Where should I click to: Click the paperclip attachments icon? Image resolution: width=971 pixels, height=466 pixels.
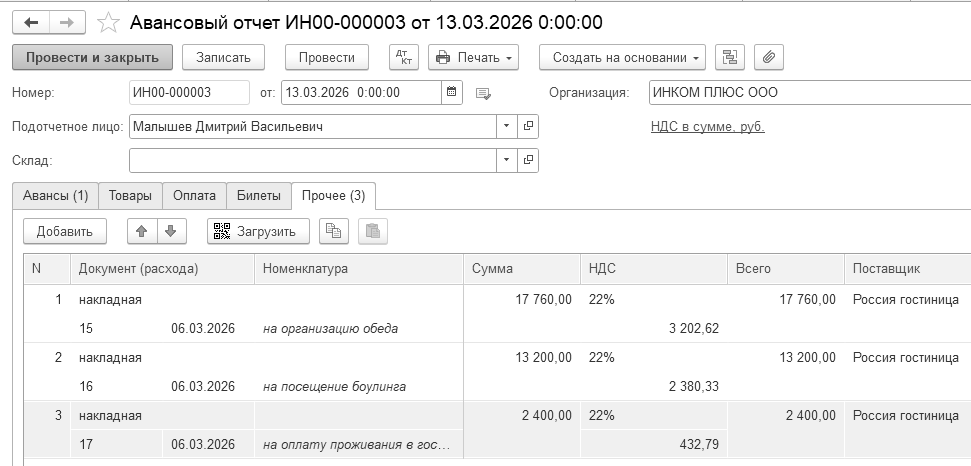[x=768, y=58]
